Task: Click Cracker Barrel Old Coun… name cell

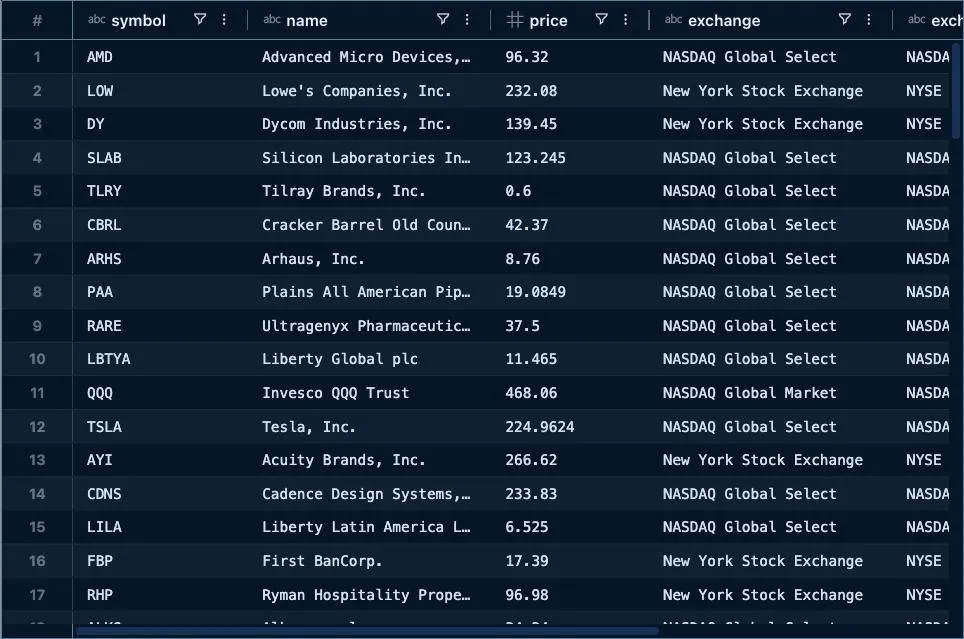Action: [369, 224]
